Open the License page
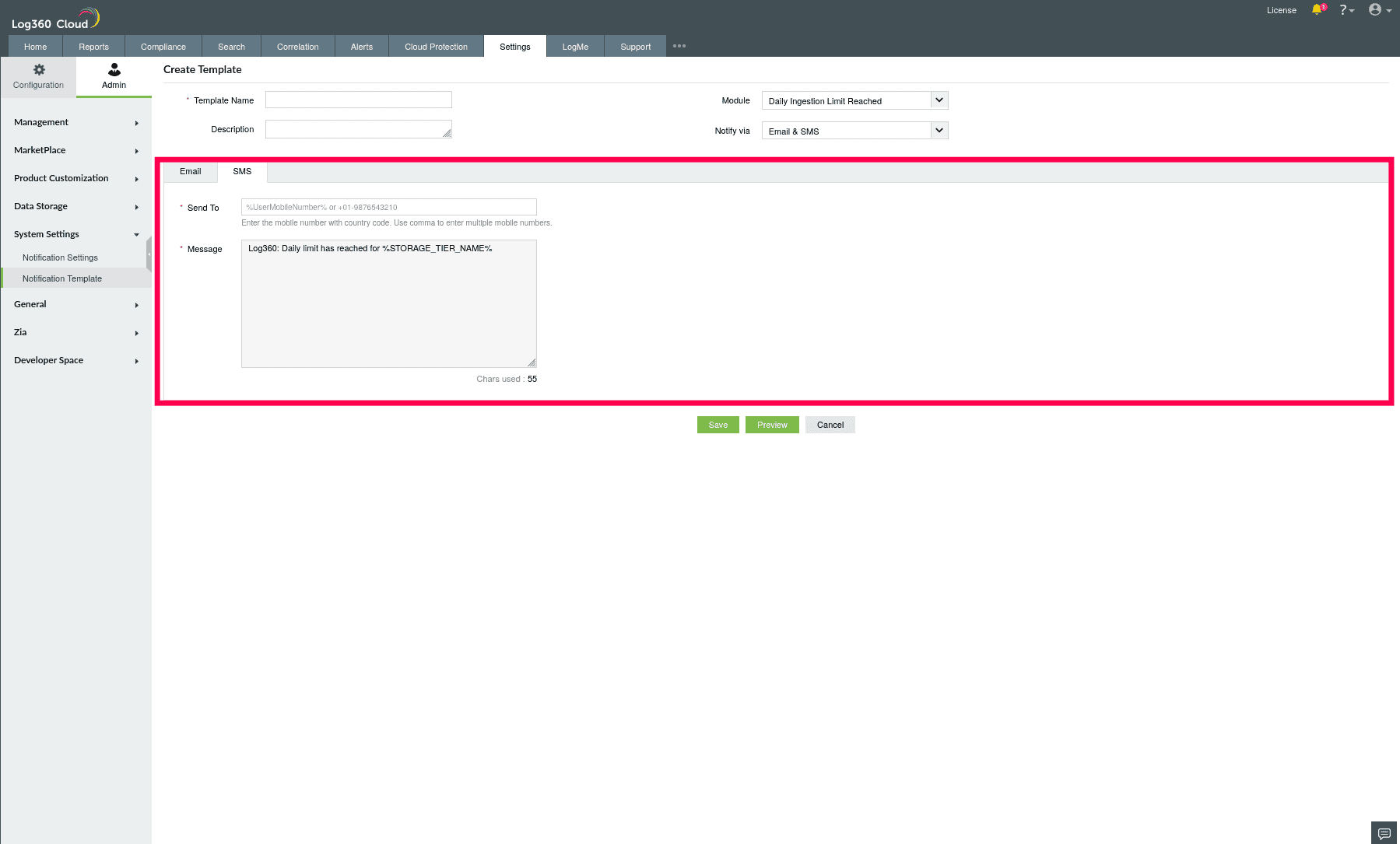The width and height of the screenshot is (1400, 844). [x=1281, y=10]
